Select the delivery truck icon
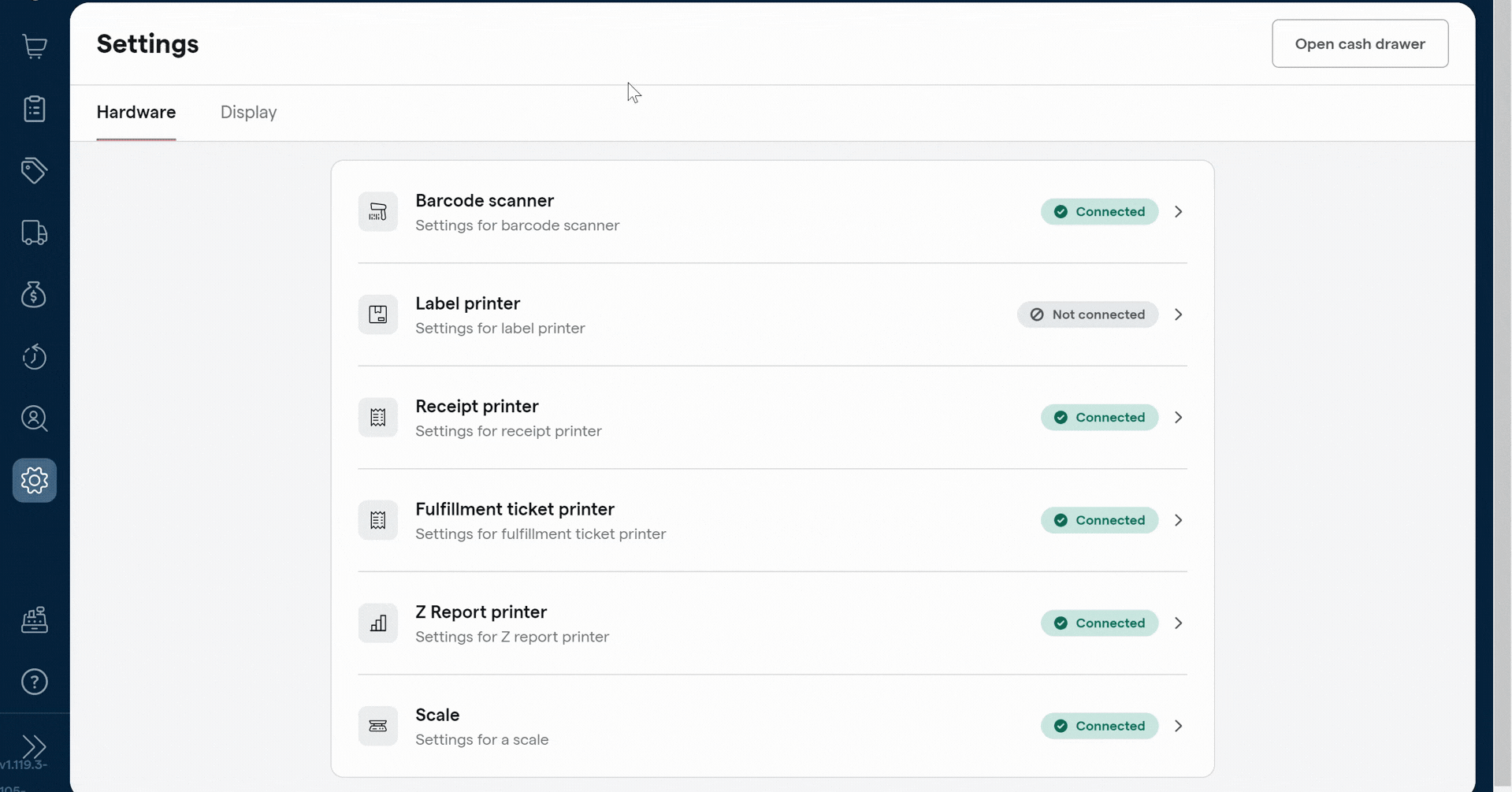 pyautogui.click(x=35, y=232)
